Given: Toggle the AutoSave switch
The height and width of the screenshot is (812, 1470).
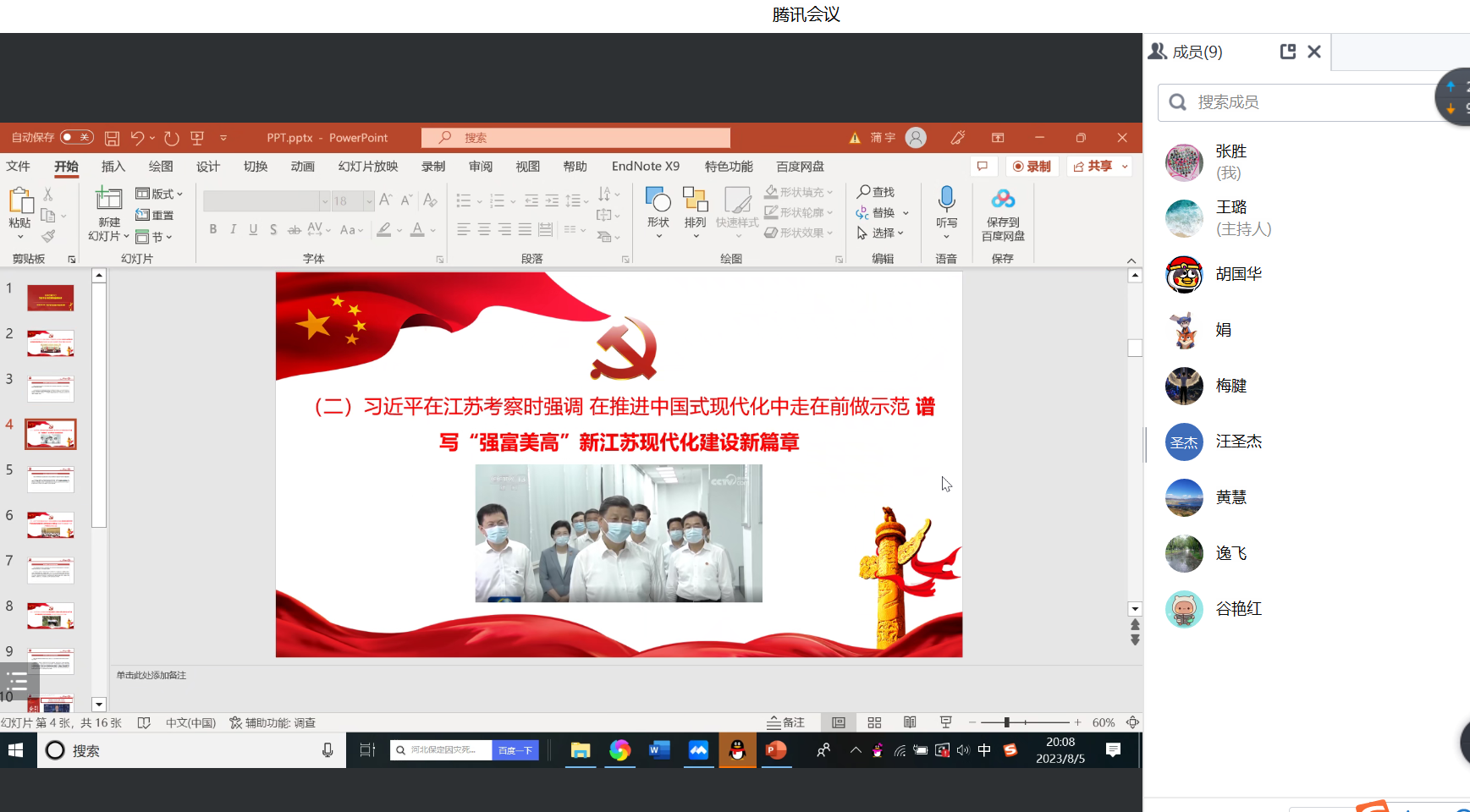Looking at the screenshot, I should [x=76, y=137].
